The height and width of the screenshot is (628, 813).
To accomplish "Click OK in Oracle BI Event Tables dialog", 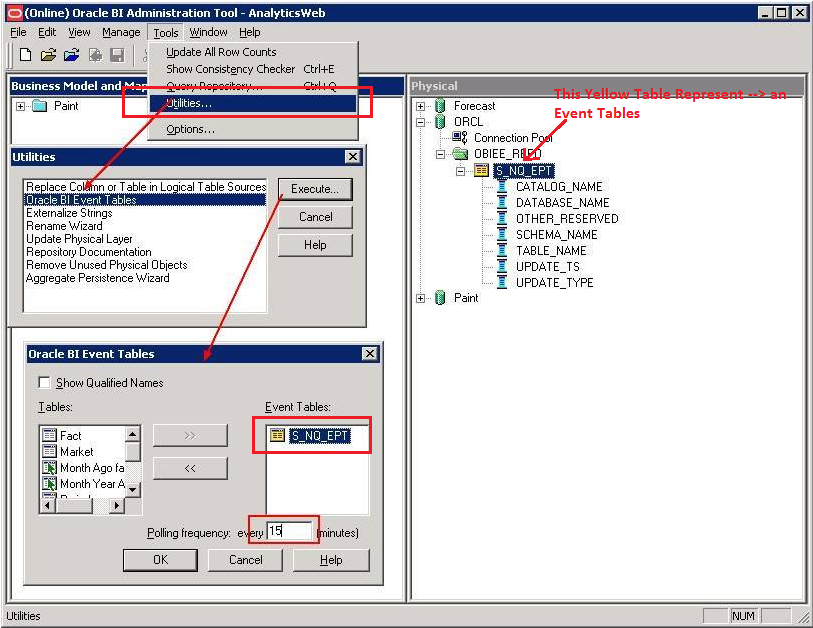I will (x=160, y=560).
